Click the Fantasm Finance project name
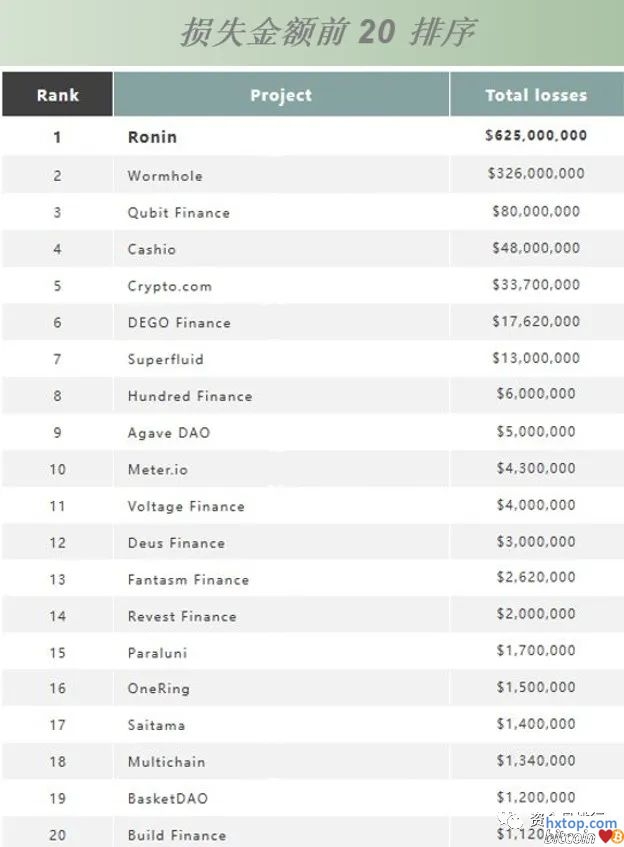624x847 pixels. 188,580
